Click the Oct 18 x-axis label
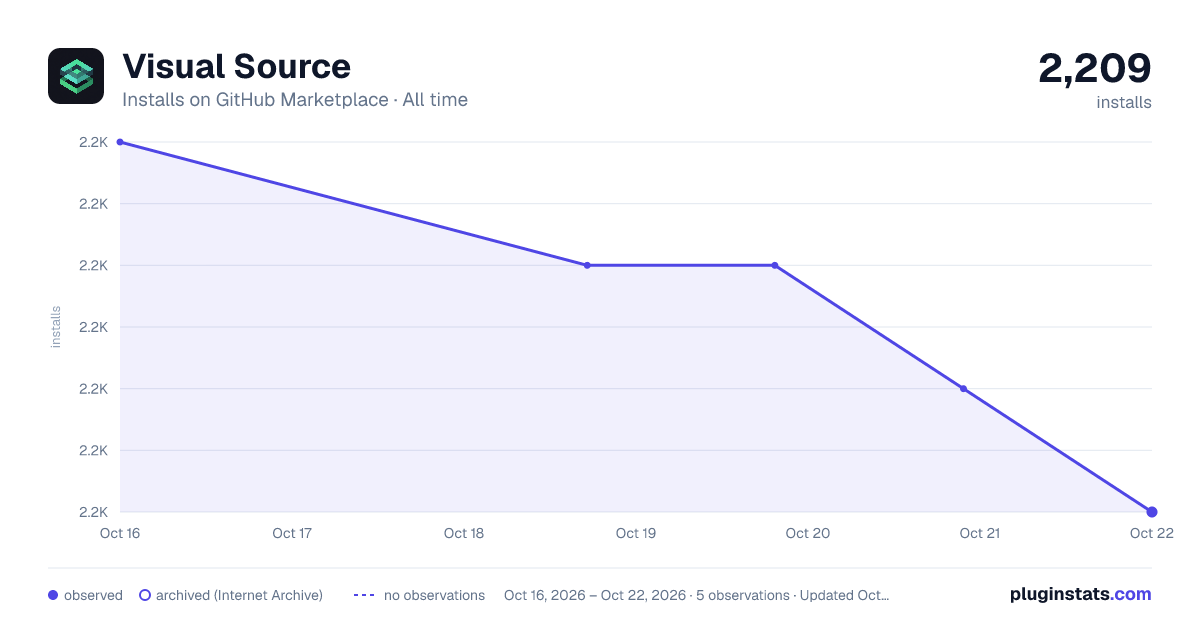Screen dimensions: 1200x630 pyautogui.click(x=464, y=533)
